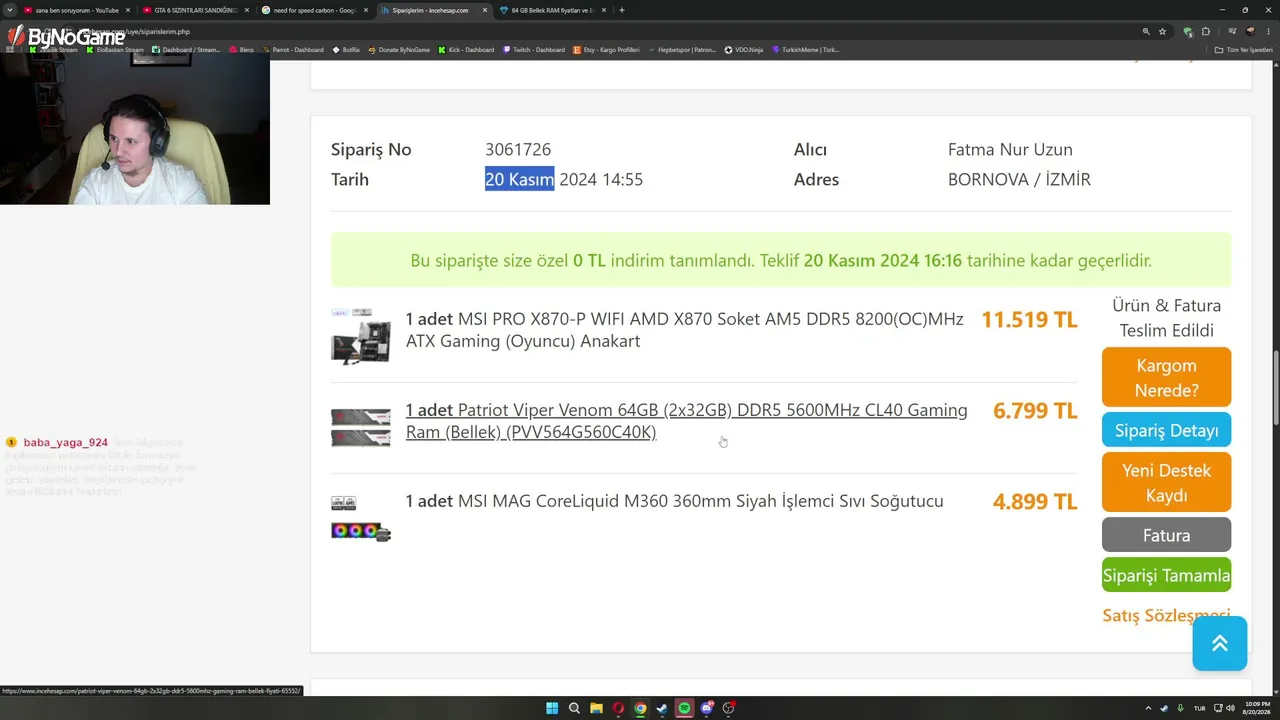Open 'Sipariş Detayı' for order 3061726
Image resolution: width=1280 pixels, height=720 pixels.
click(x=1166, y=430)
